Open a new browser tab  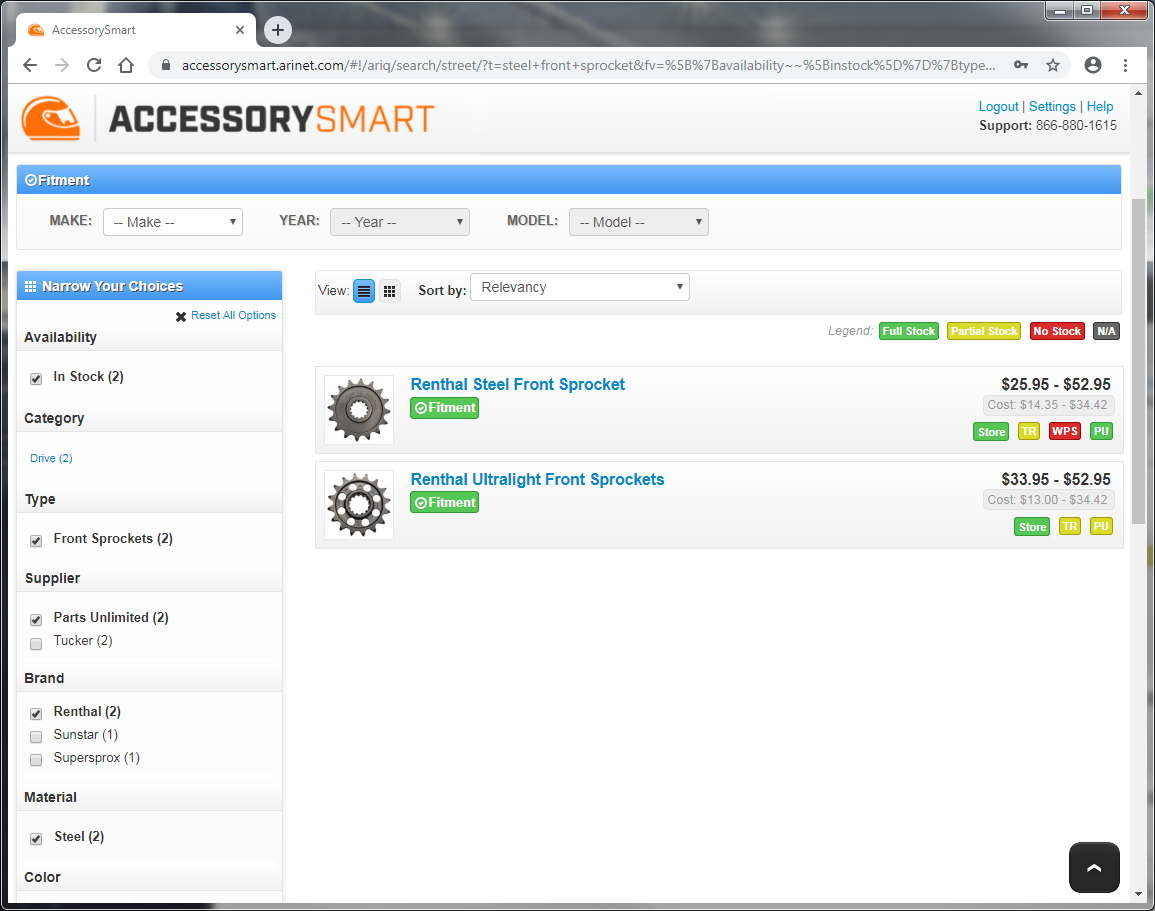(278, 30)
